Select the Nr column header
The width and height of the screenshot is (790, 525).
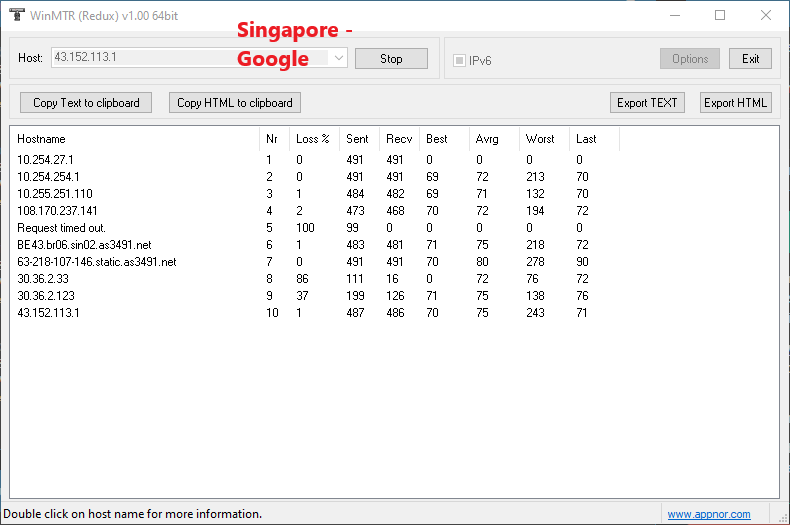tap(274, 139)
